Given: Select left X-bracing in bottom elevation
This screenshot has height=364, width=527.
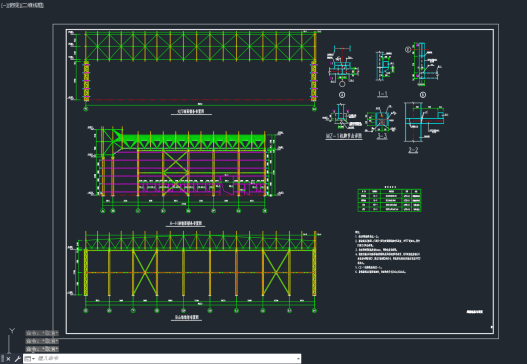Looking at the screenshot, I should 145,273.
